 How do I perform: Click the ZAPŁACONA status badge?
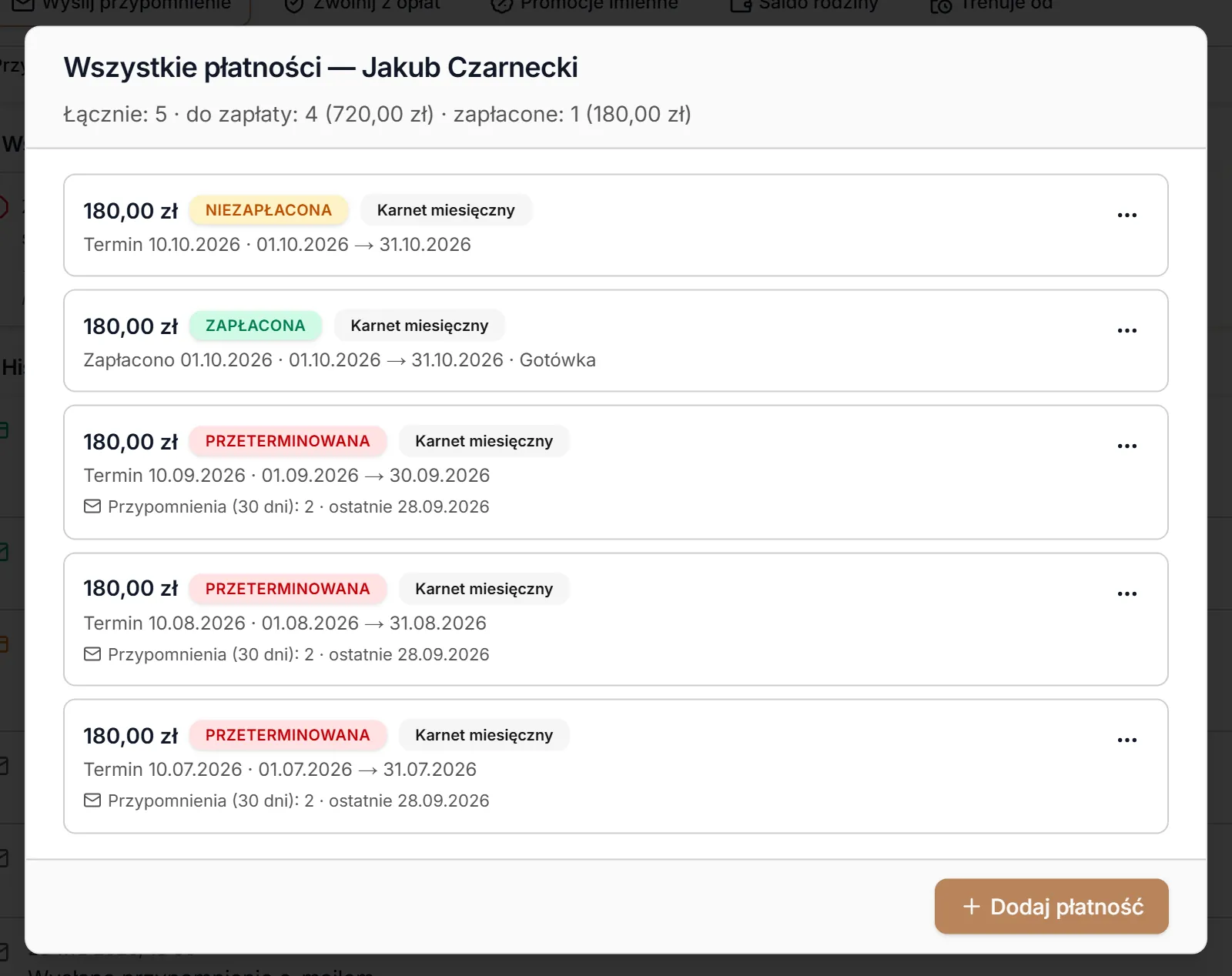point(256,326)
